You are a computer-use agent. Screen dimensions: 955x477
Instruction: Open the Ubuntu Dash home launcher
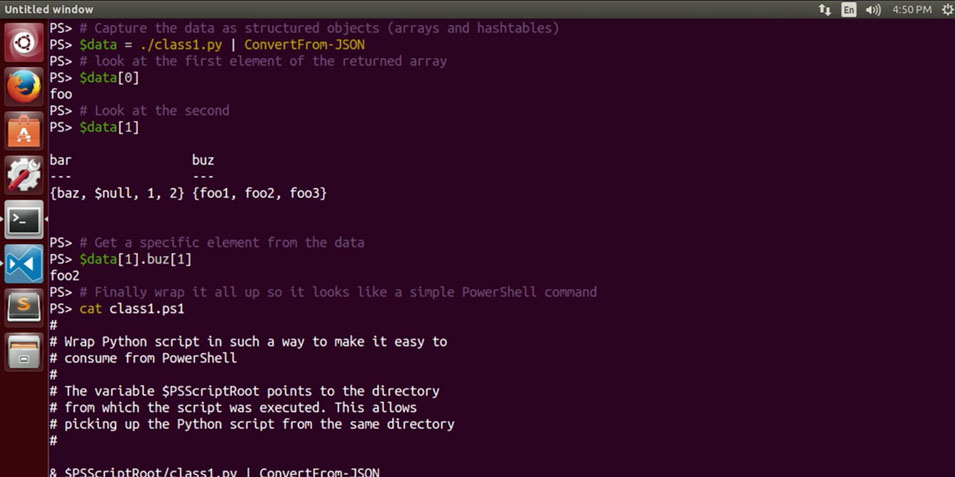[24, 43]
